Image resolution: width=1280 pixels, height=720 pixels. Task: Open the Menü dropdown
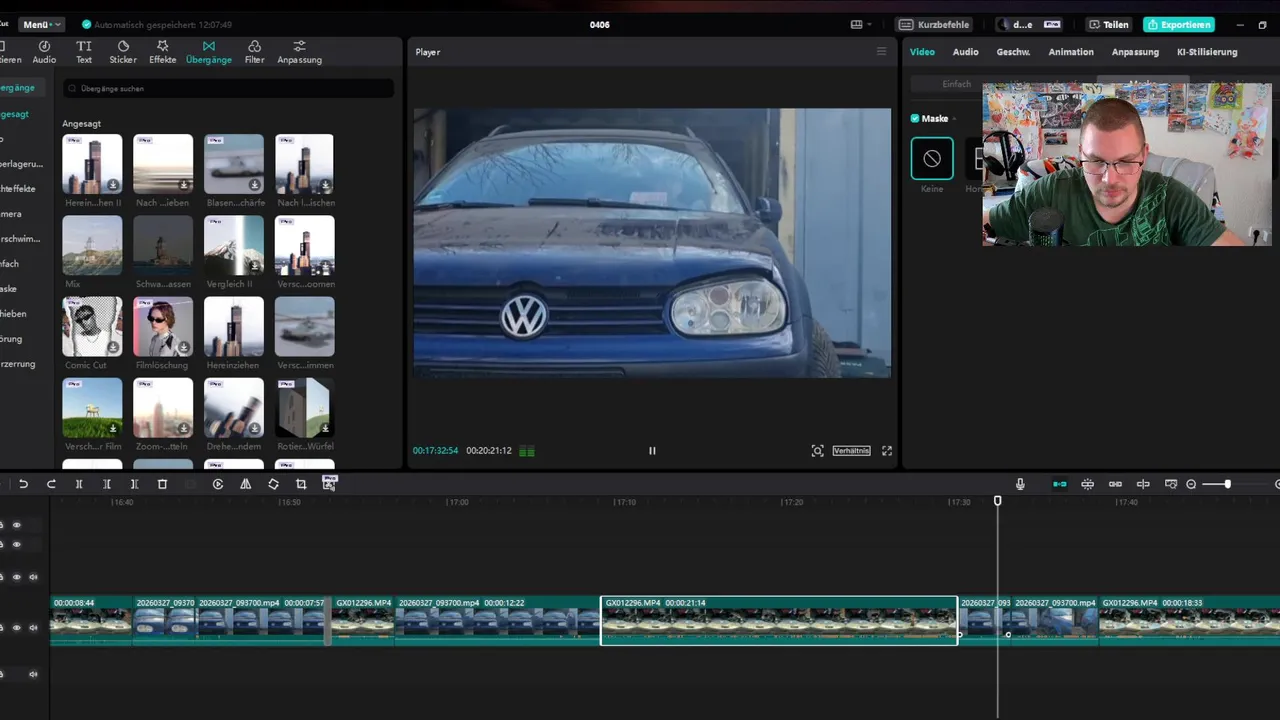tap(41, 24)
